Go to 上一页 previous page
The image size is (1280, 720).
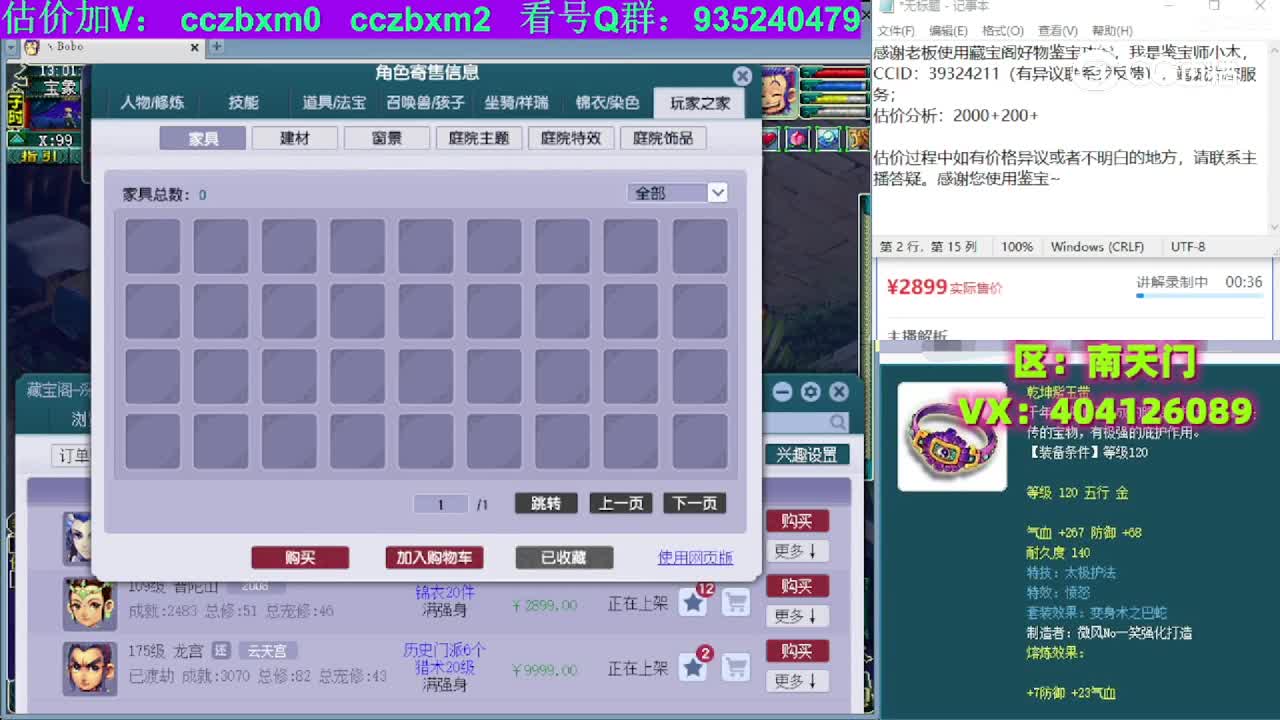click(x=621, y=504)
